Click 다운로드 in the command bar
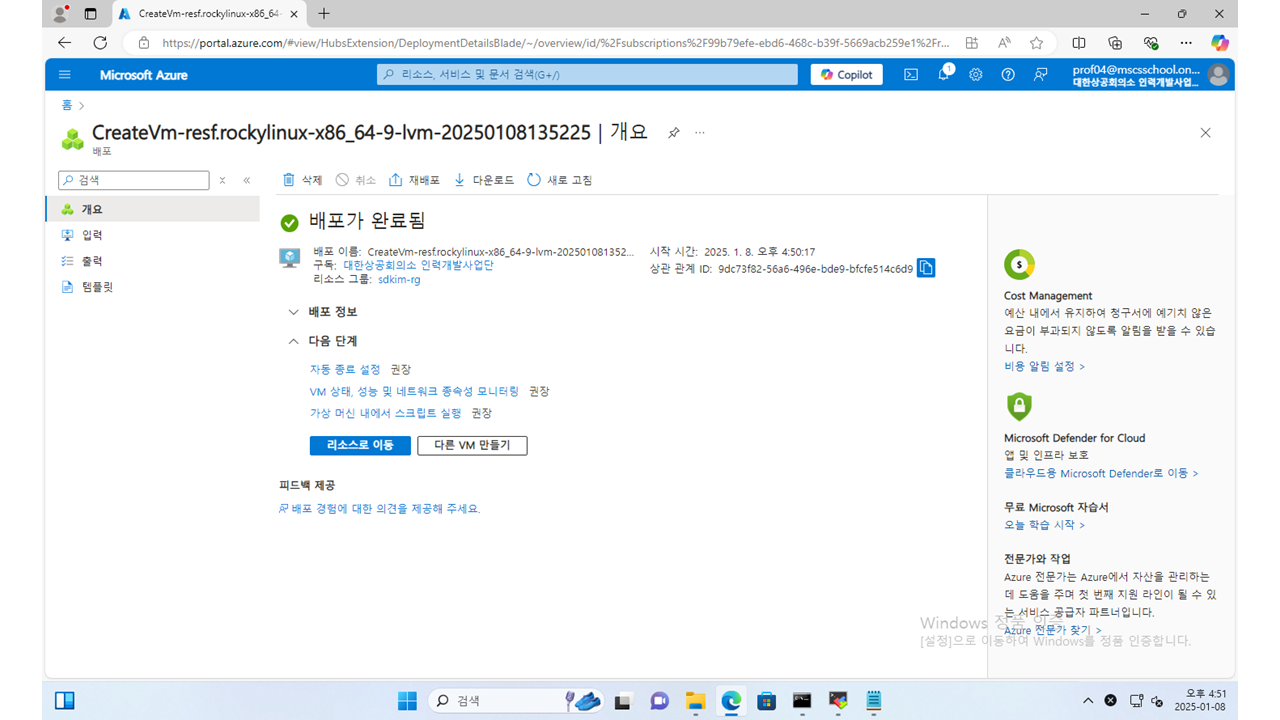1280x720 pixels. click(484, 180)
